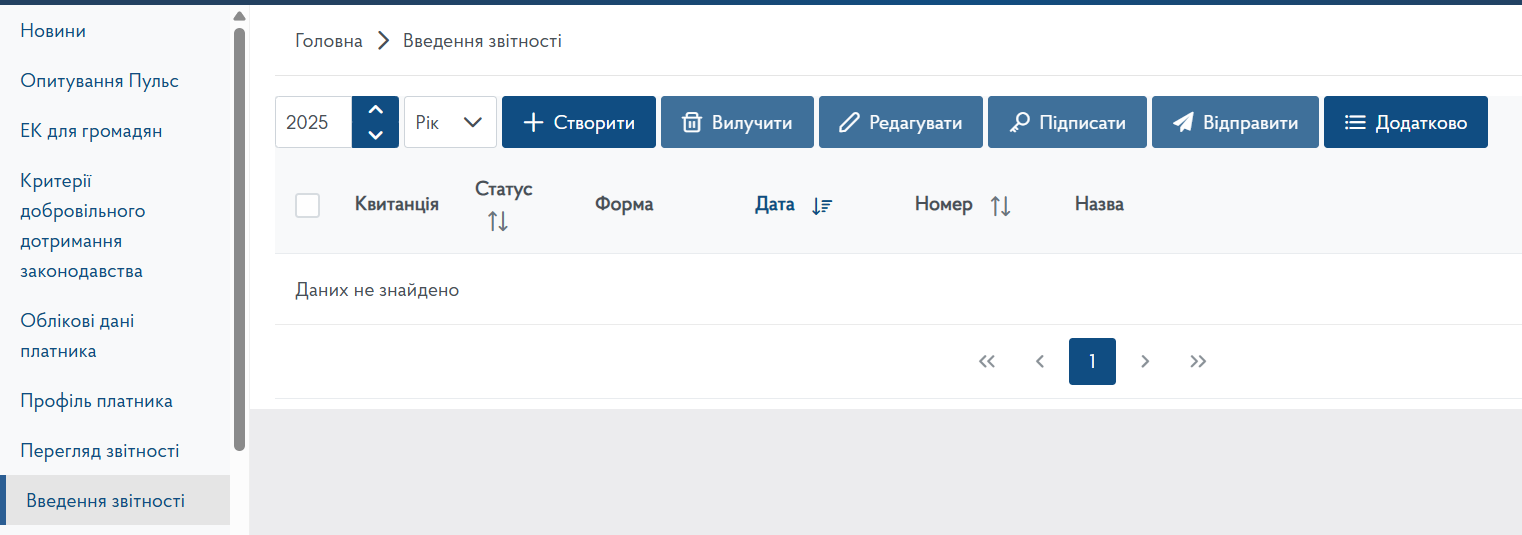The height and width of the screenshot is (535, 1522).
Task: Click the plus icon on Створити button
Action: click(x=533, y=123)
